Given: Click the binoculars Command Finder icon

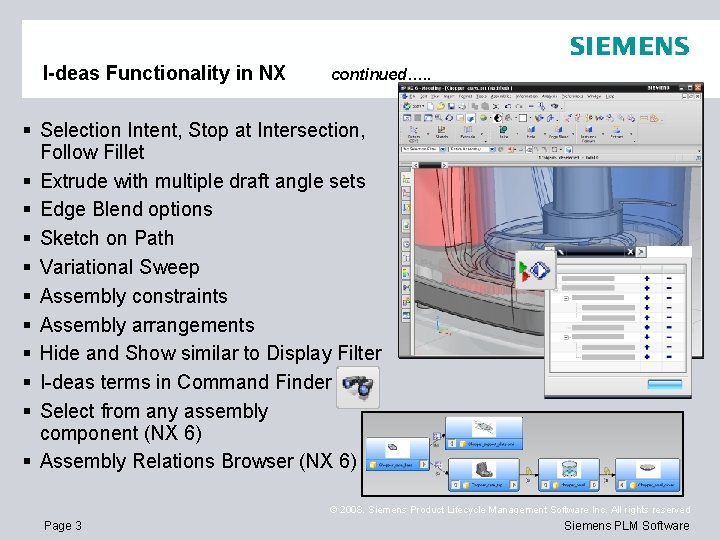Looking at the screenshot, I should coord(358,387).
